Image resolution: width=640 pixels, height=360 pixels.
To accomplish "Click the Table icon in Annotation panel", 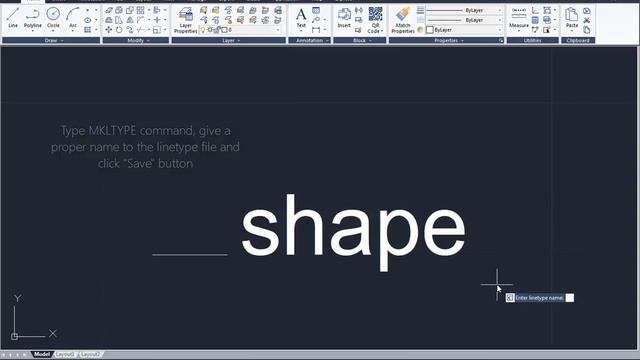I will click(316, 10).
